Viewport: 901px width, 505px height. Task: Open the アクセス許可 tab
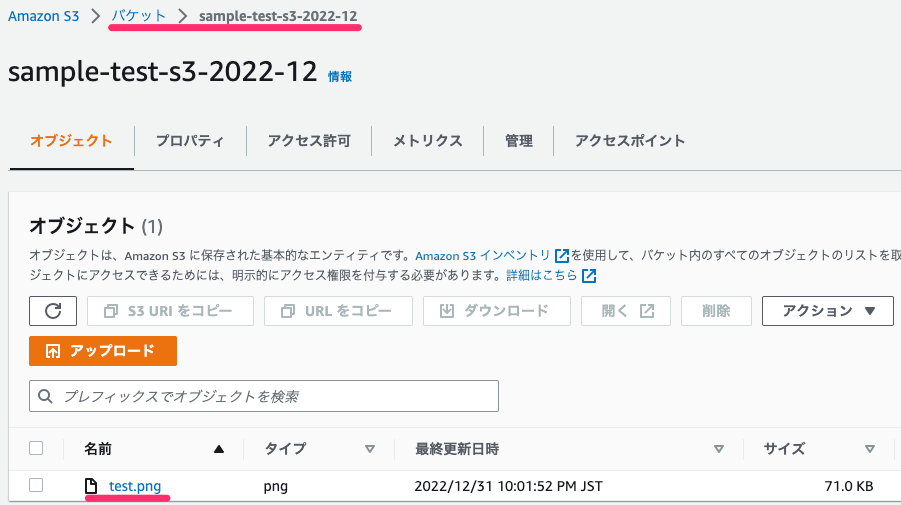tap(309, 141)
